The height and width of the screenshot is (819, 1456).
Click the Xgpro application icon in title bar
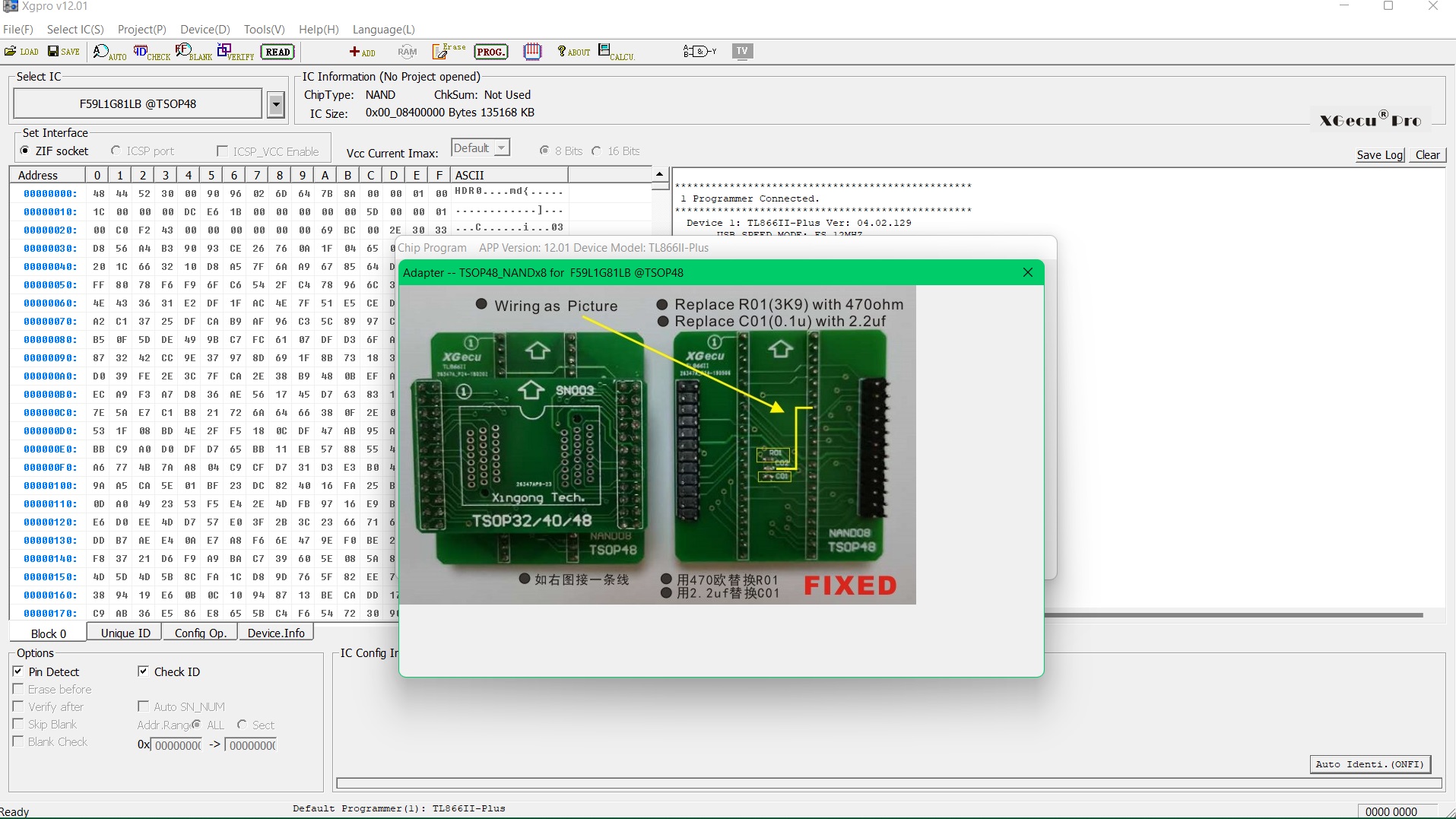pos(10,6)
